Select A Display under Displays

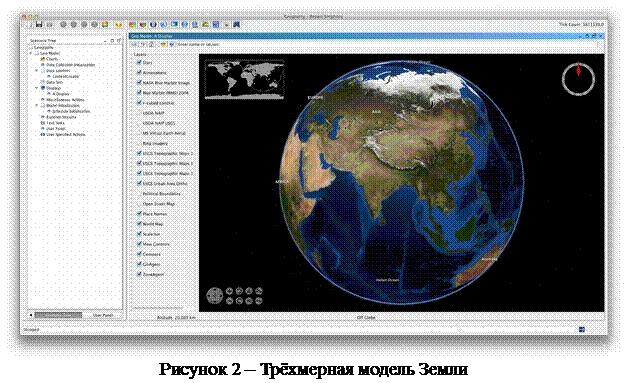(61, 94)
